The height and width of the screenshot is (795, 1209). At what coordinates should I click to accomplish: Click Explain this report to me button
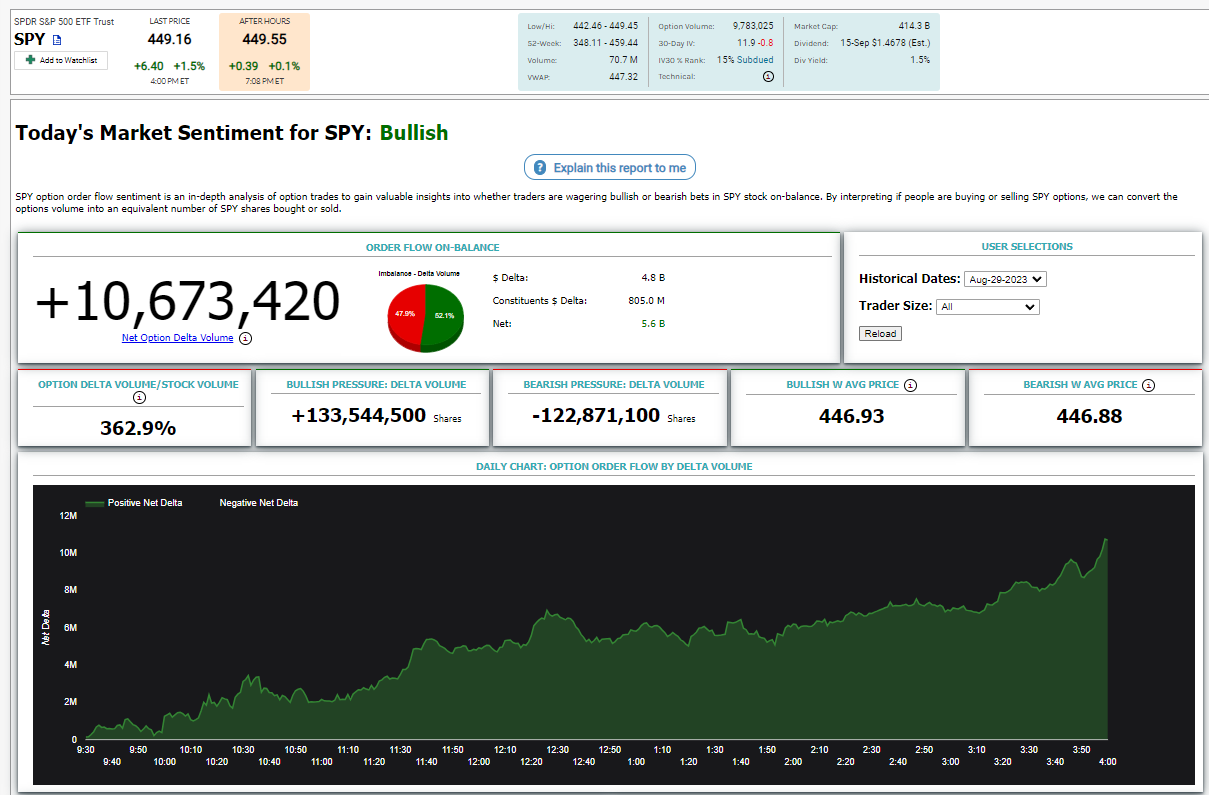(610, 168)
